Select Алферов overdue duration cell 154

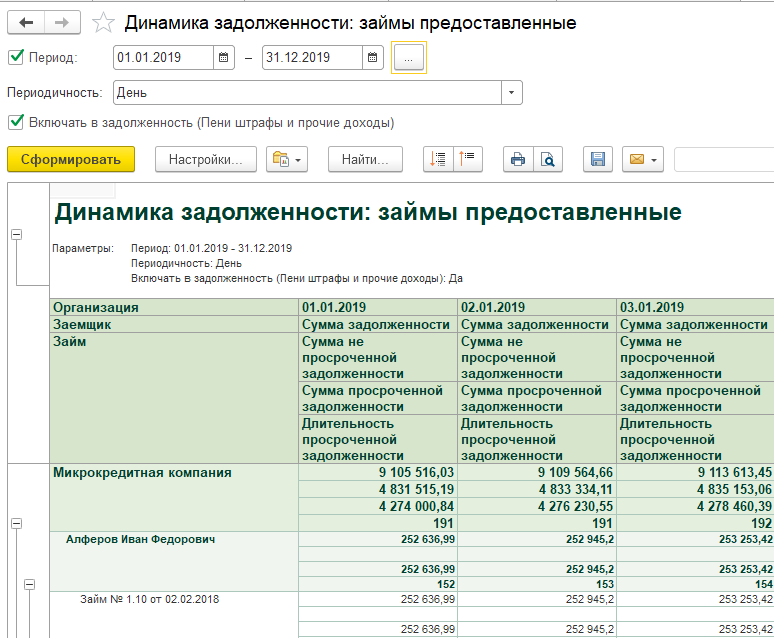point(696,584)
